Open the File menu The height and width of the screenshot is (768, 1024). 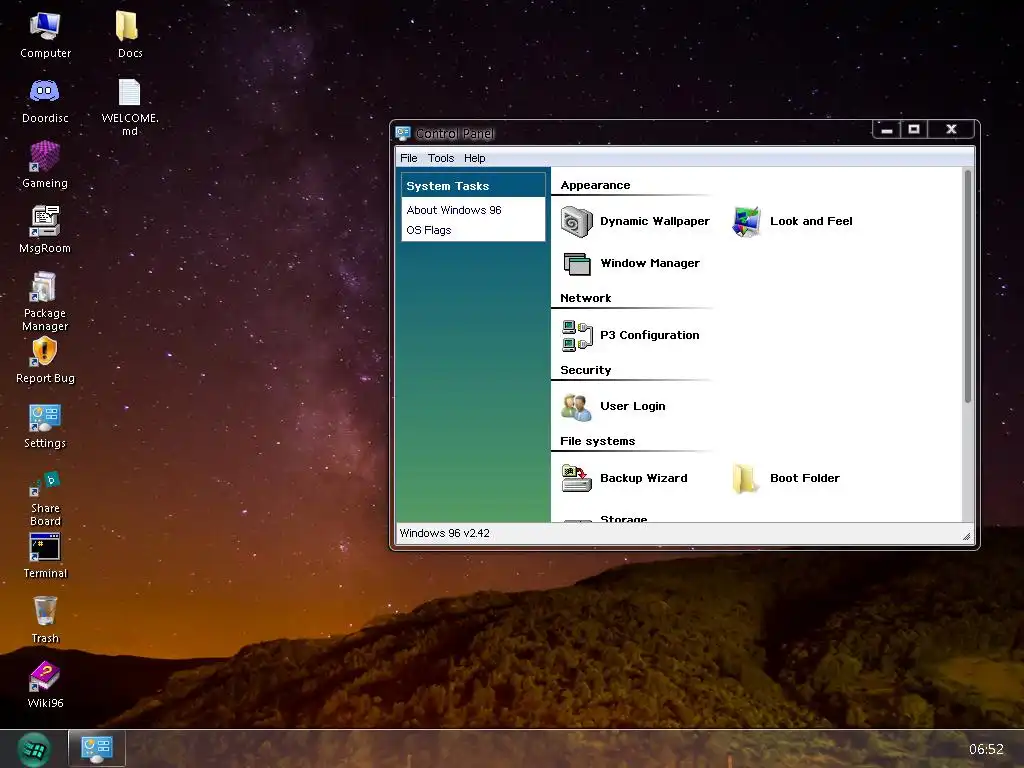[409, 158]
